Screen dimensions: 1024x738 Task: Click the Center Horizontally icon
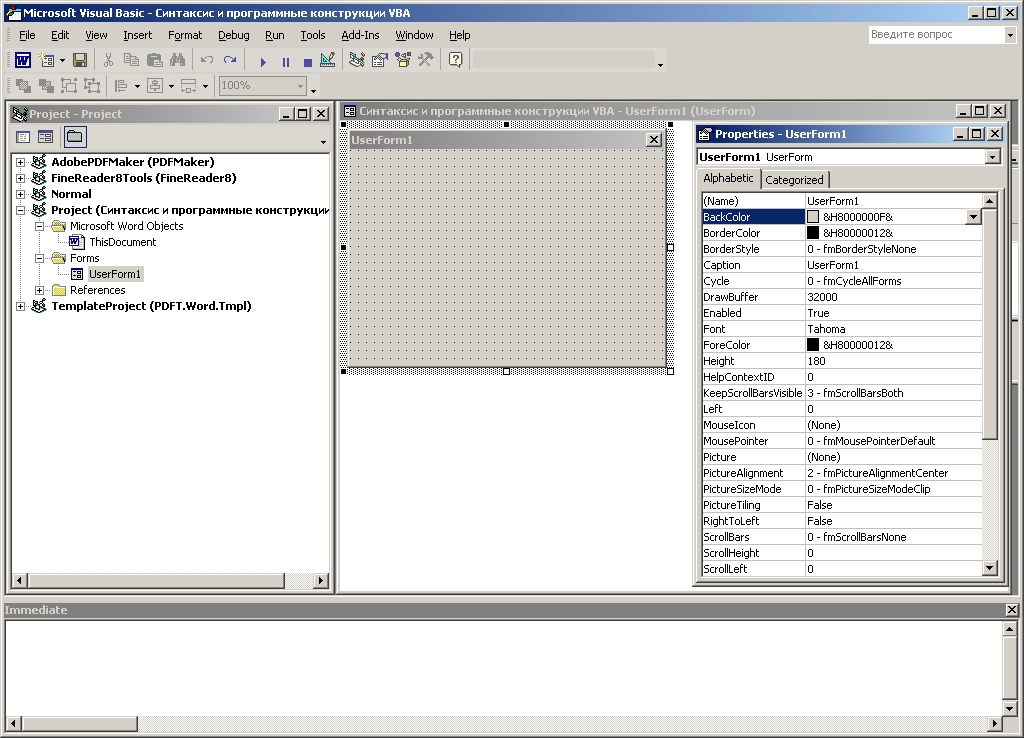[x=155, y=86]
